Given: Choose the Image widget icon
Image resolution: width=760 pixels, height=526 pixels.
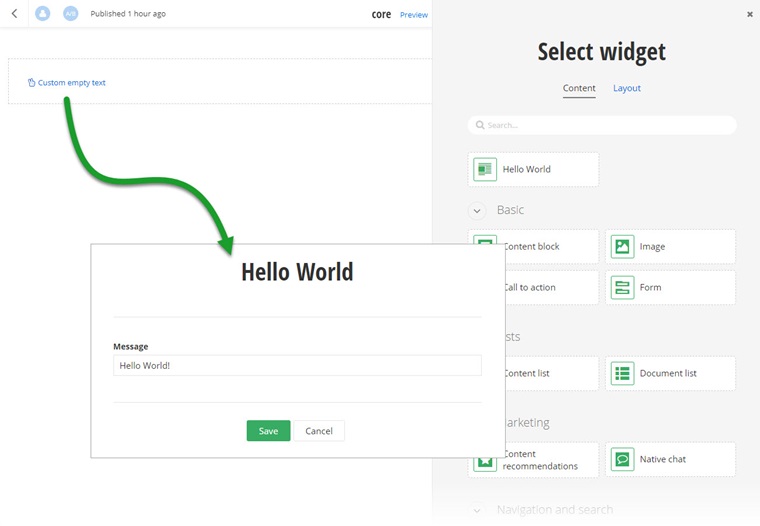Looking at the screenshot, I should pos(622,246).
